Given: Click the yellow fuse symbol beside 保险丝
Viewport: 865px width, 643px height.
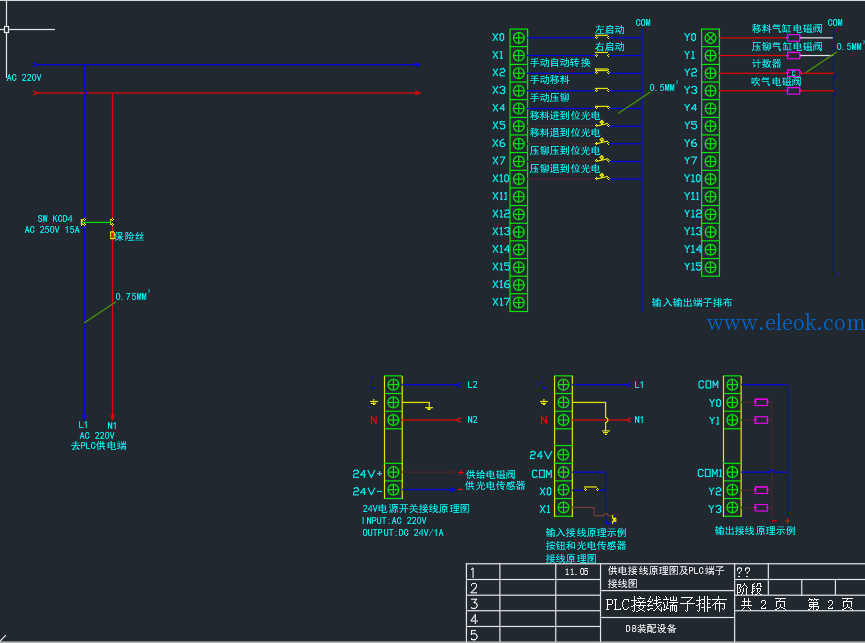Looking at the screenshot, I should click(x=112, y=235).
